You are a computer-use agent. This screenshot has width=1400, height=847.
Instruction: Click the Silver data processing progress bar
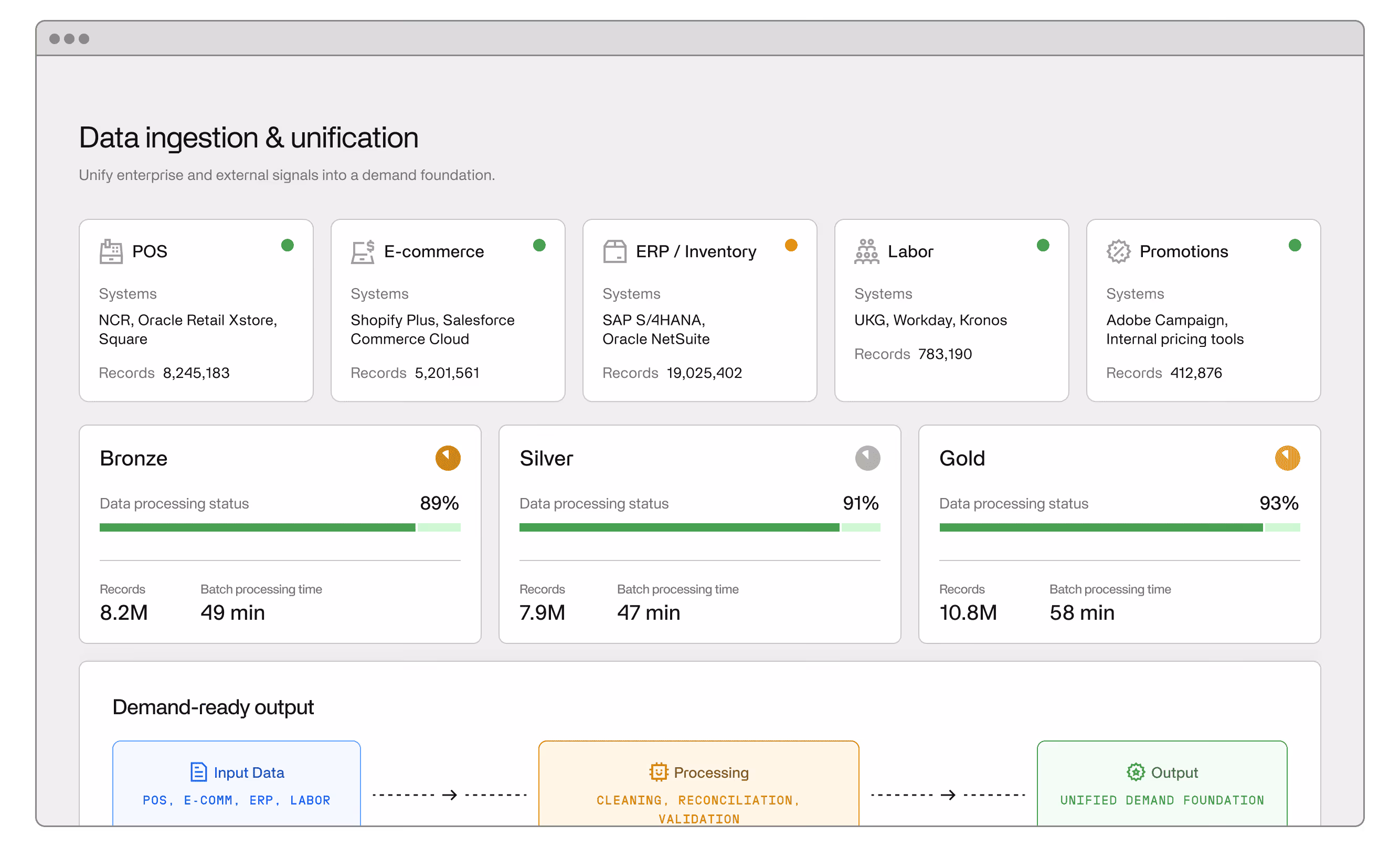(699, 528)
